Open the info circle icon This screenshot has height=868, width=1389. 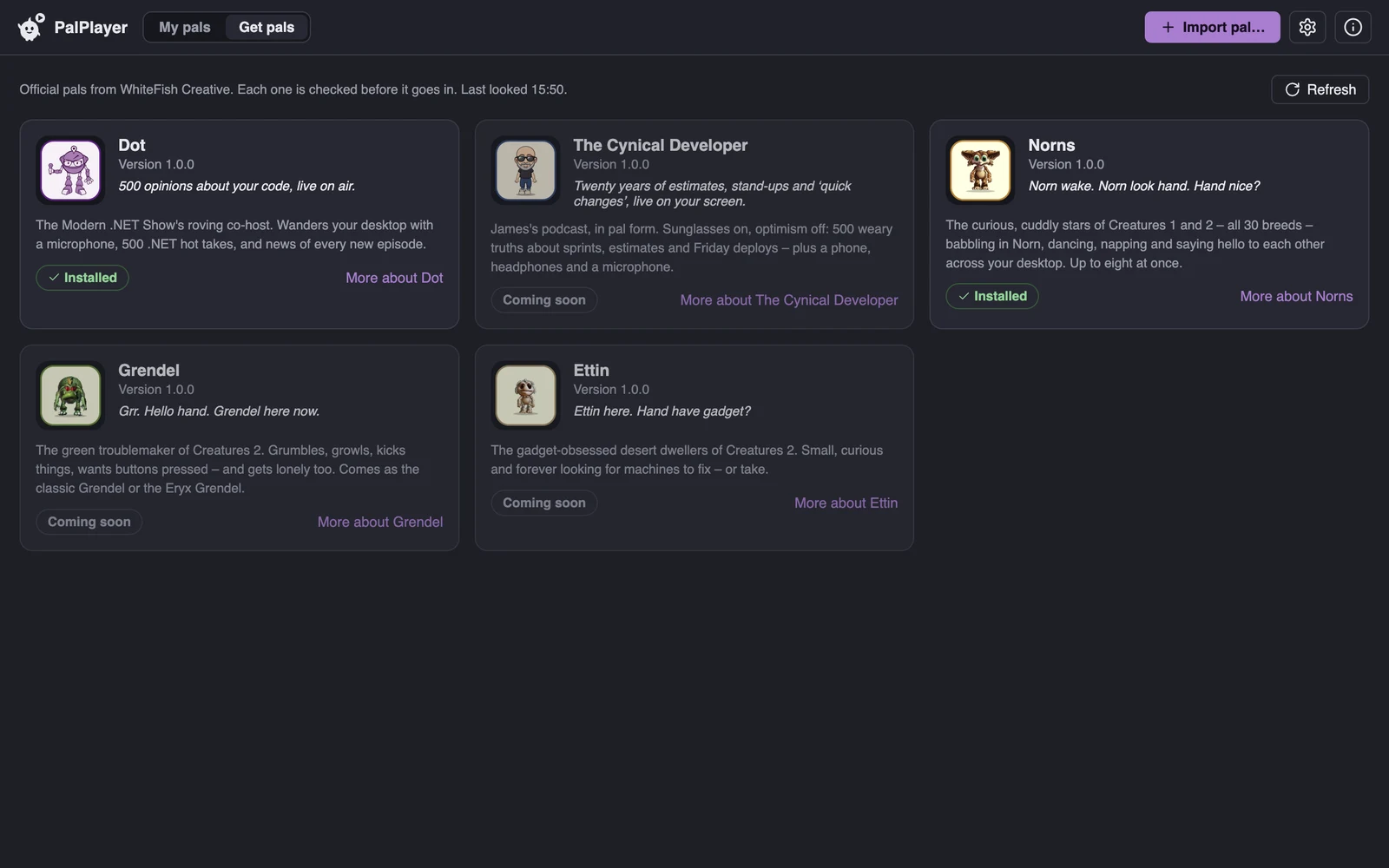pos(1353,27)
